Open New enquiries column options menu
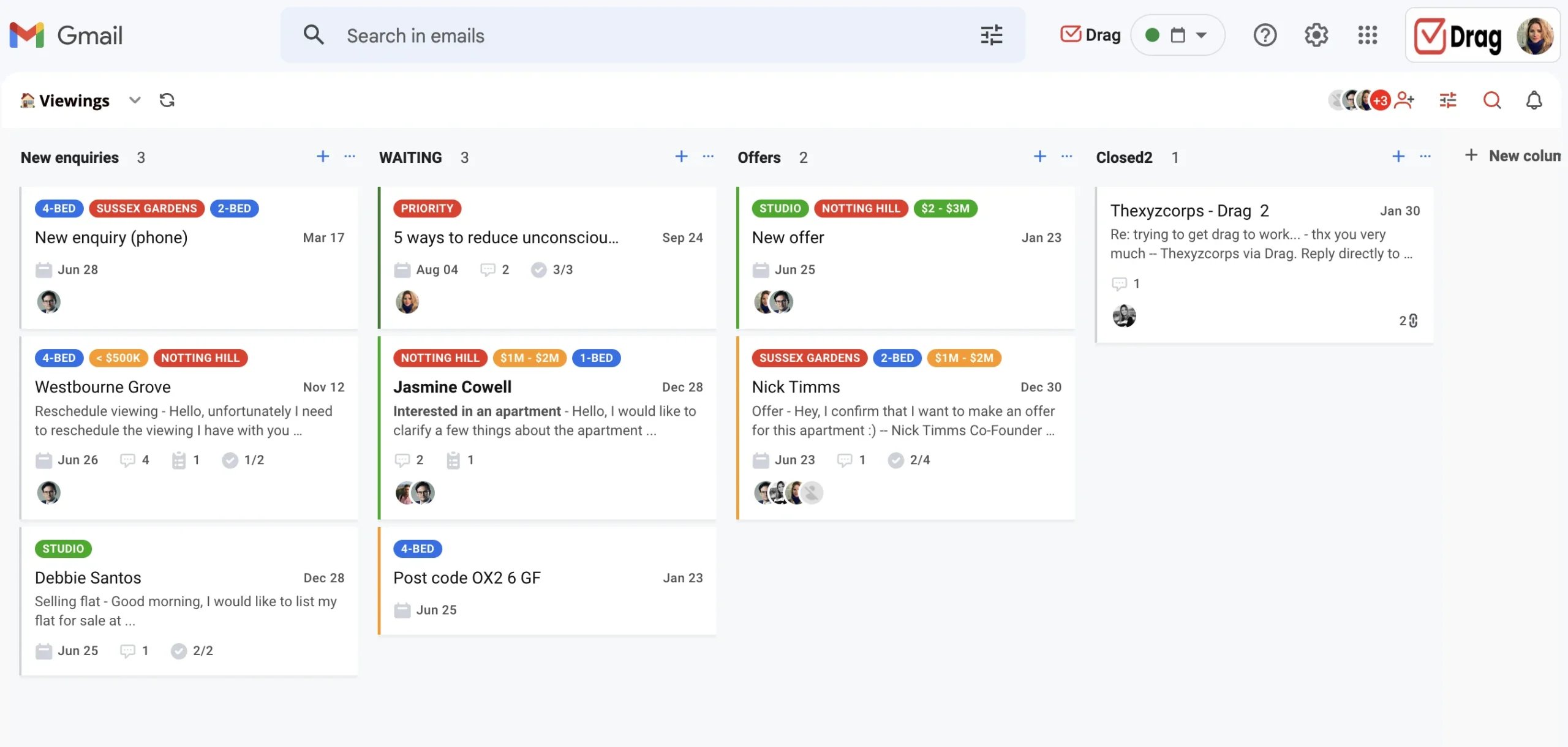 click(x=350, y=156)
